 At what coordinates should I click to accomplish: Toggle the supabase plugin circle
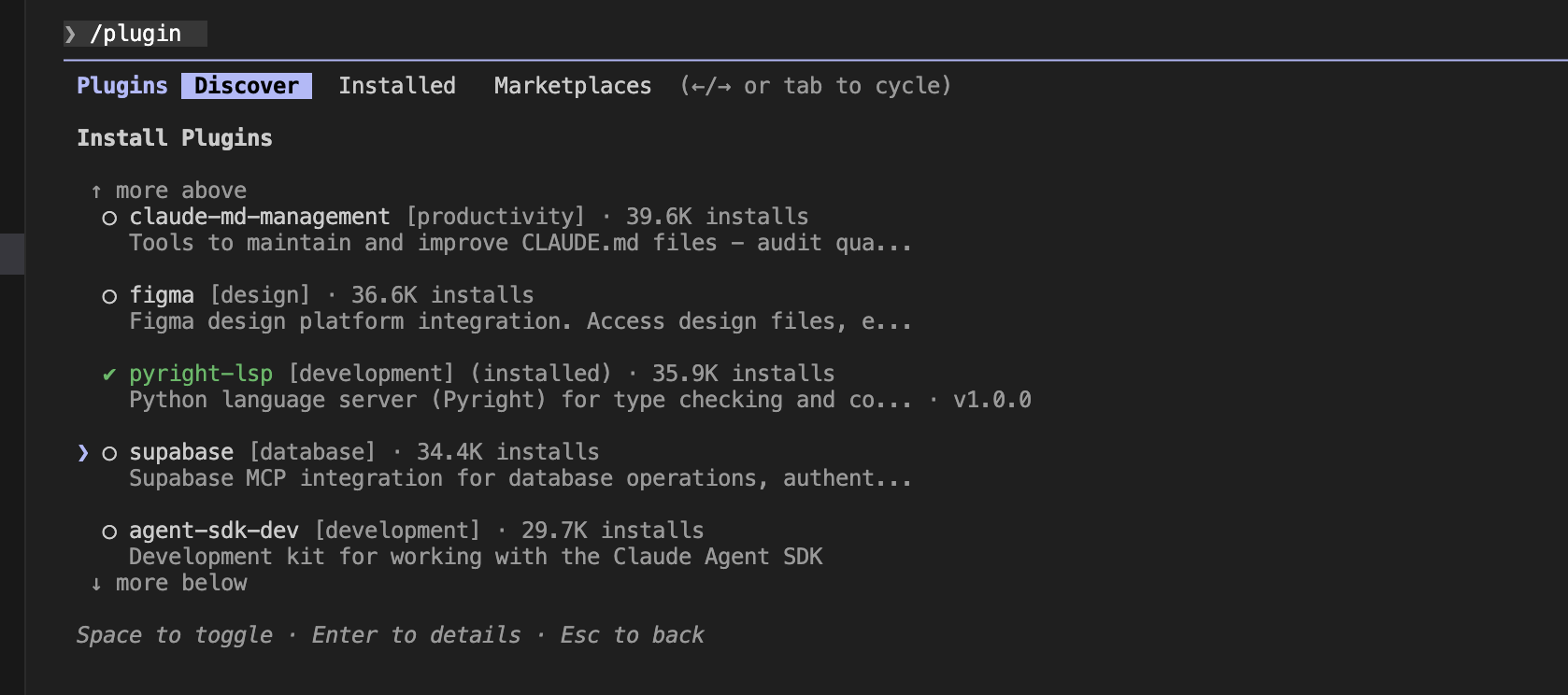[109, 453]
